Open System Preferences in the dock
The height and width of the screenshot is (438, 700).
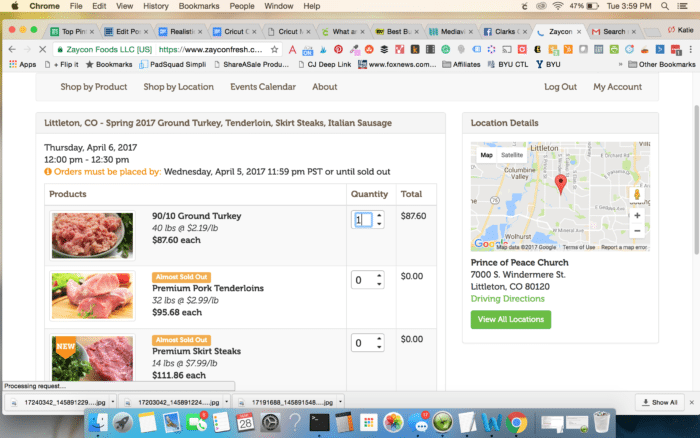coord(270,422)
